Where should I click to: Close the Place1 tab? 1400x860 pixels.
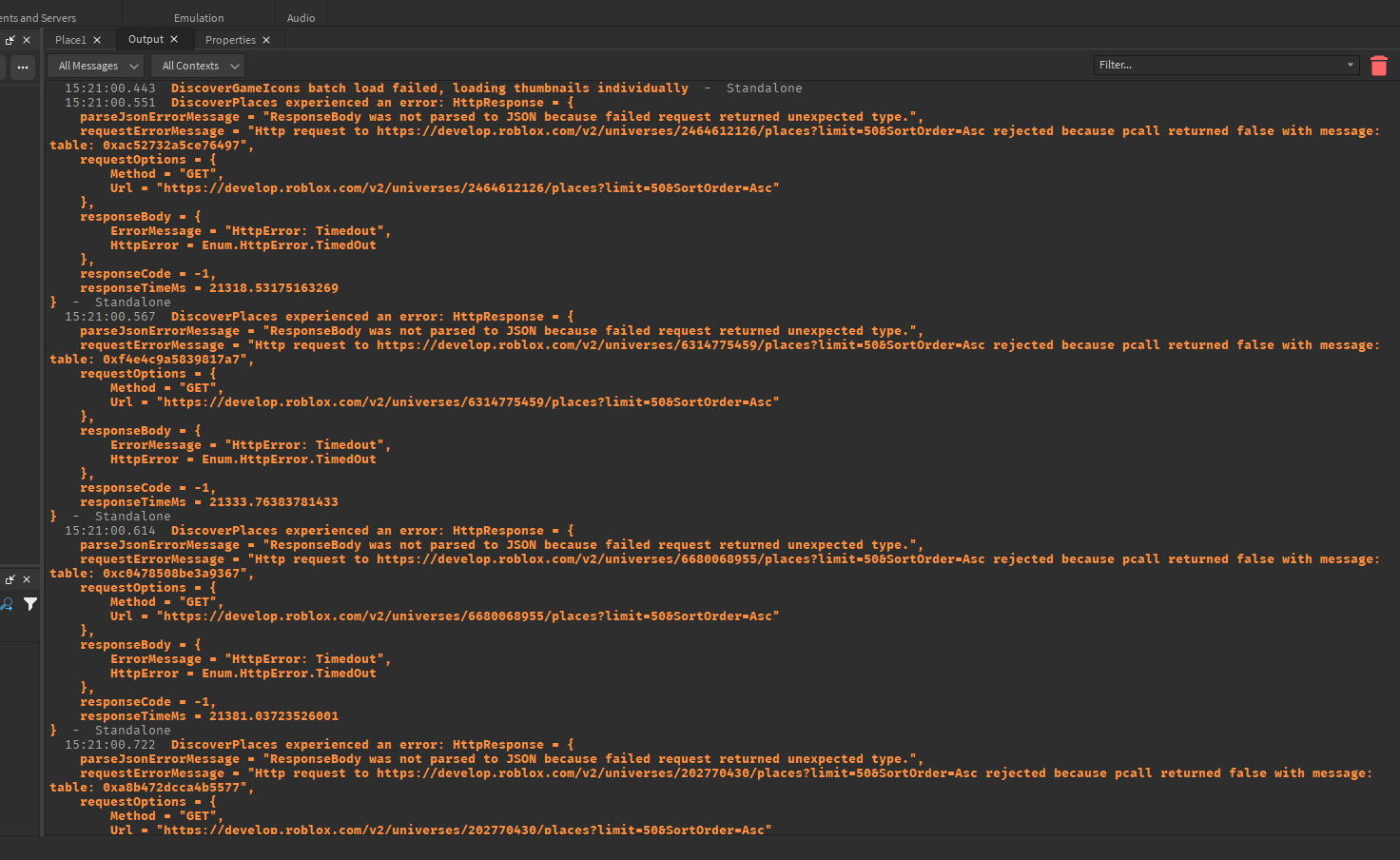click(97, 40)
